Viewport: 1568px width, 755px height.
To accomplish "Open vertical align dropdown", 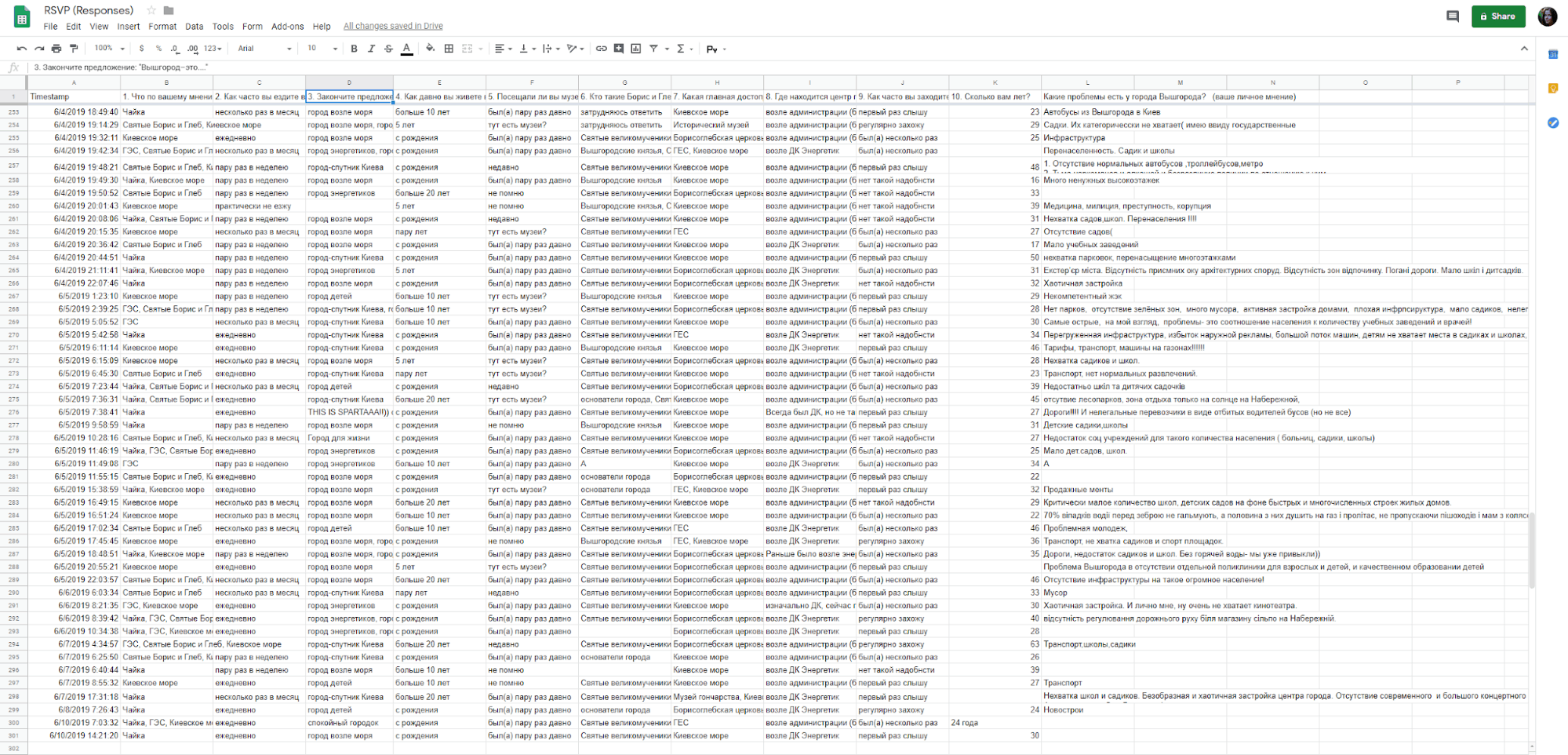I will point(527,49).
